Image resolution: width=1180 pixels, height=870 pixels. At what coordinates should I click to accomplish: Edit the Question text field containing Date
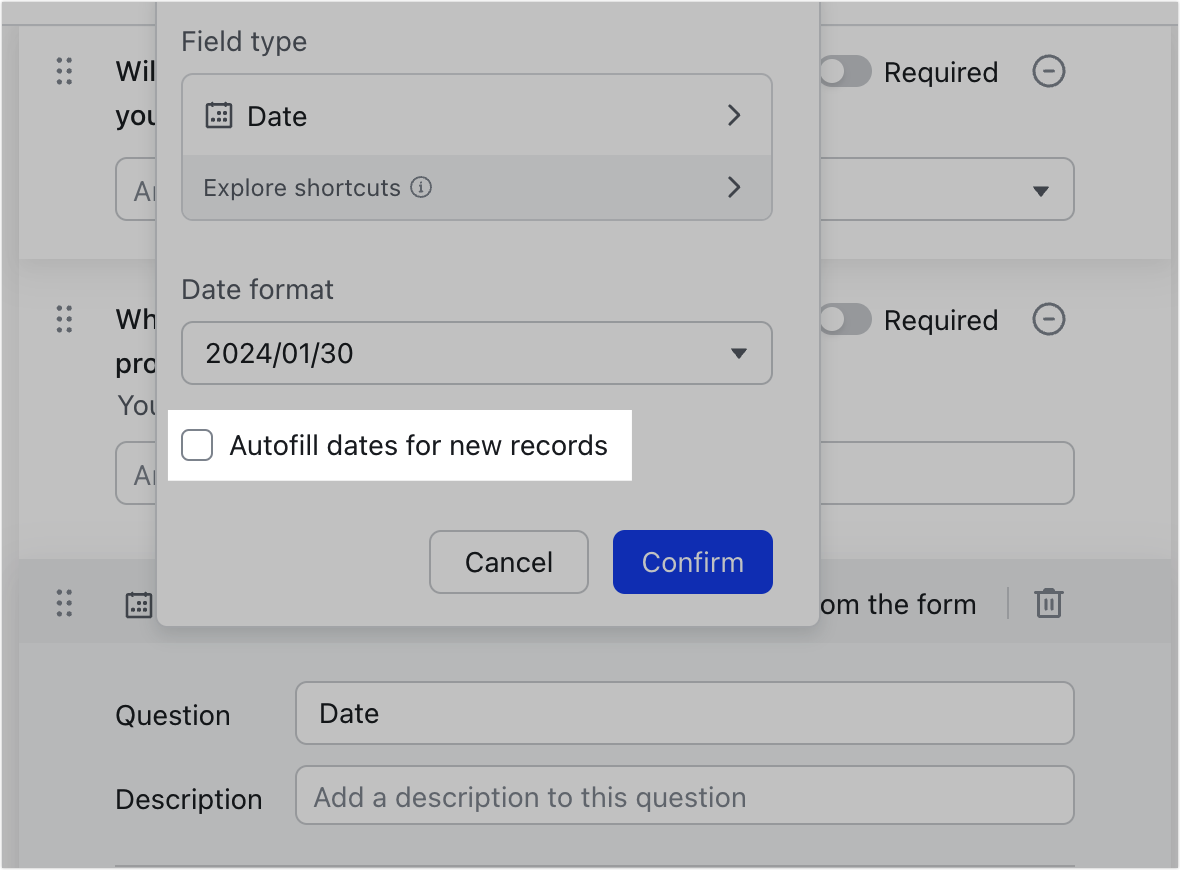point(684,713)
